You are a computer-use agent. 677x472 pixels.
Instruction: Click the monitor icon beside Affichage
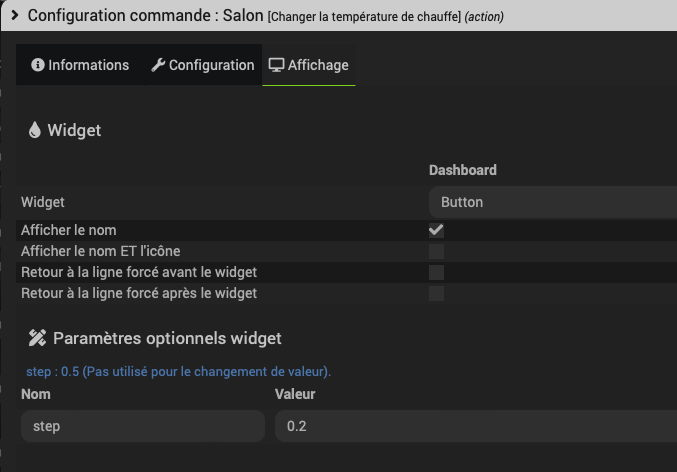[x=276, y=65]
